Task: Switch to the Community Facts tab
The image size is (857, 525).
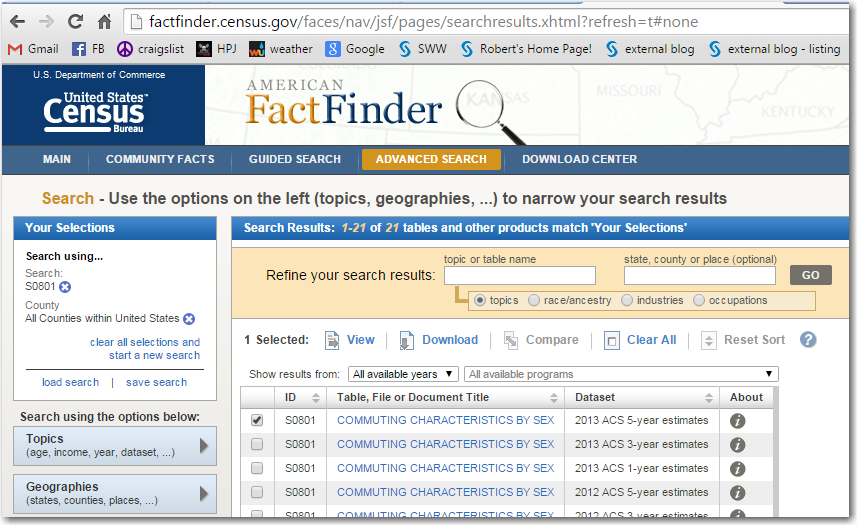Action: (160, 159)
